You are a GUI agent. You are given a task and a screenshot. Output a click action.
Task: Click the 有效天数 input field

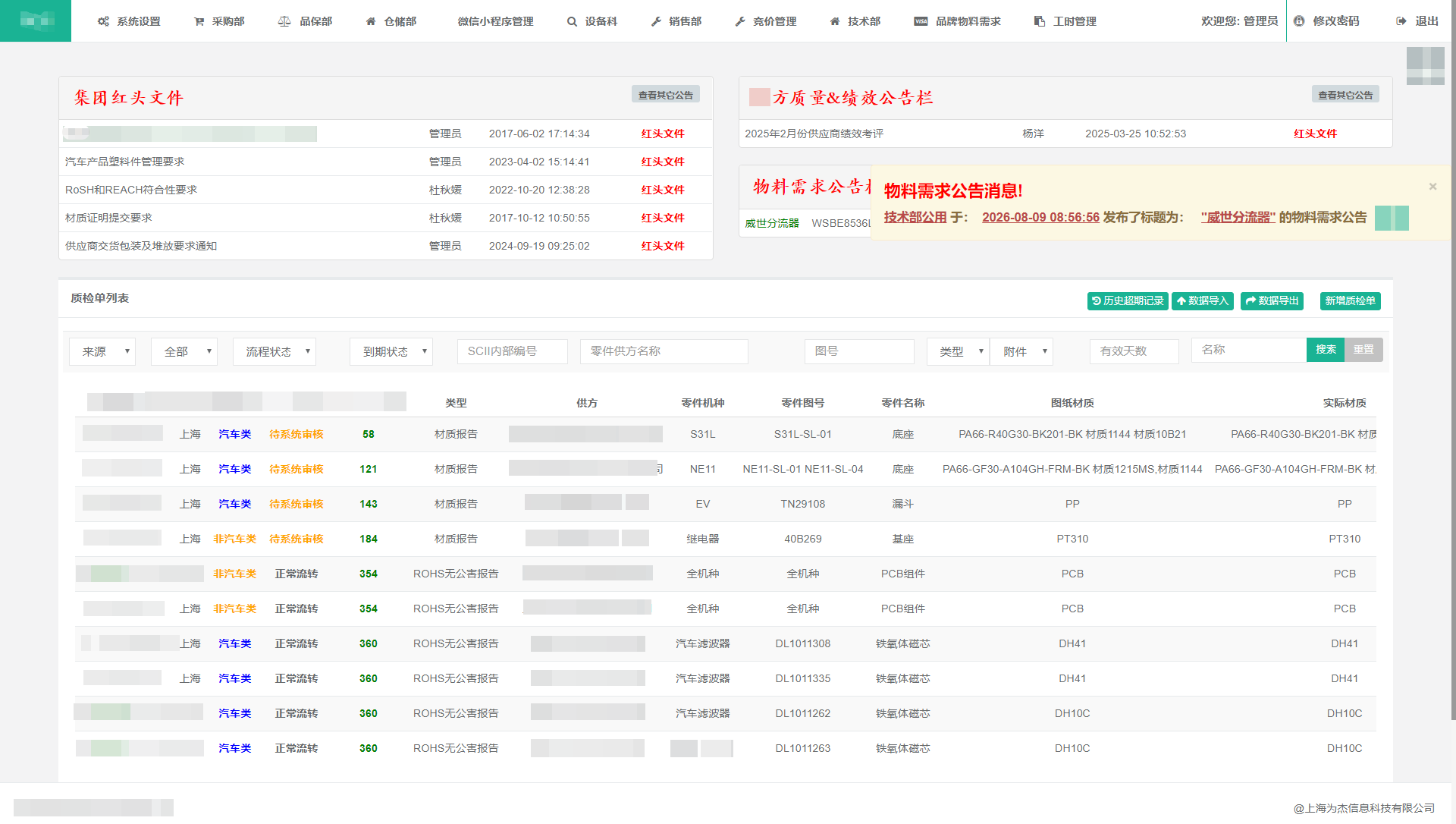tap(1134, 351)
